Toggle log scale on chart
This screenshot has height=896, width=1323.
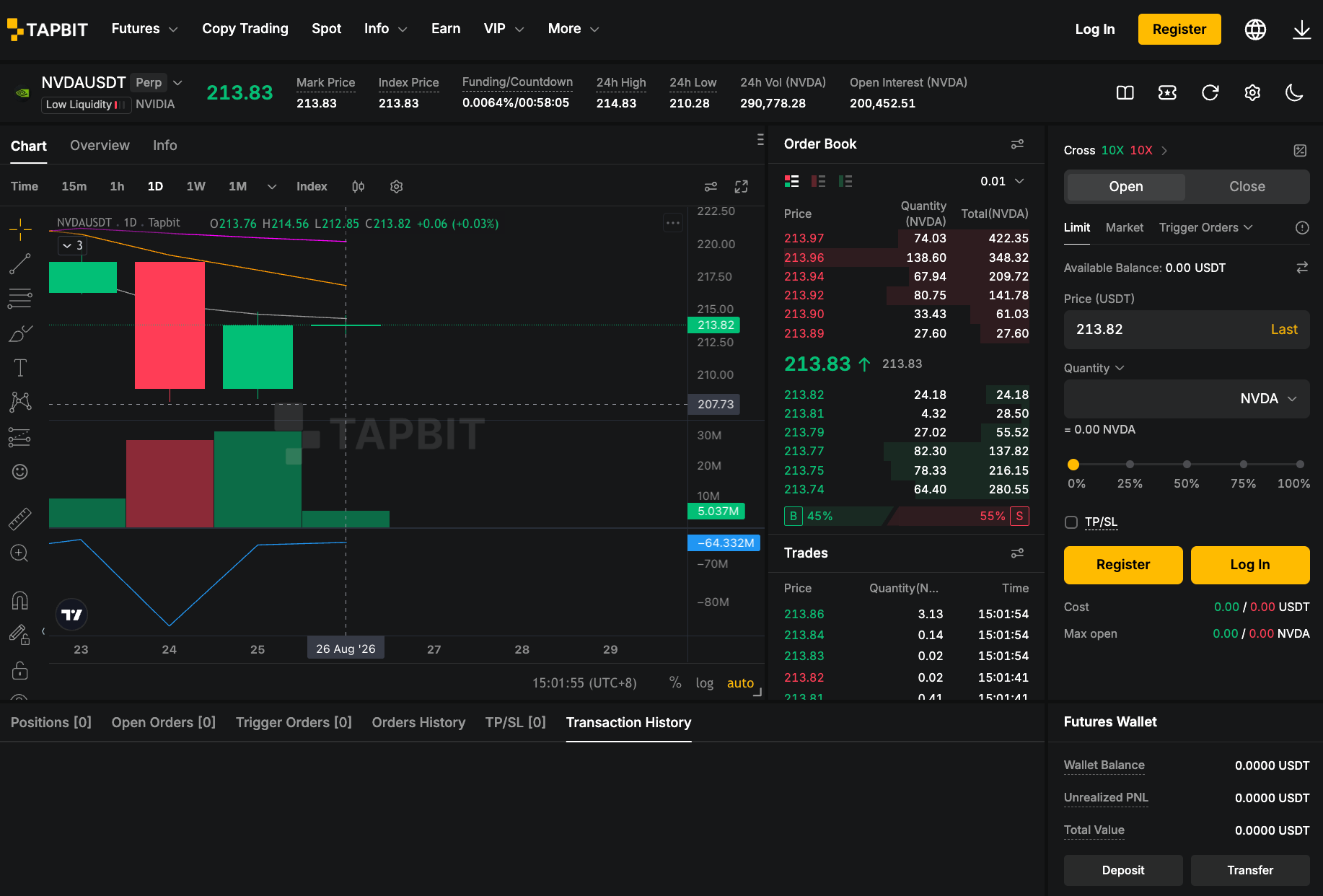[x=704, y=682]
